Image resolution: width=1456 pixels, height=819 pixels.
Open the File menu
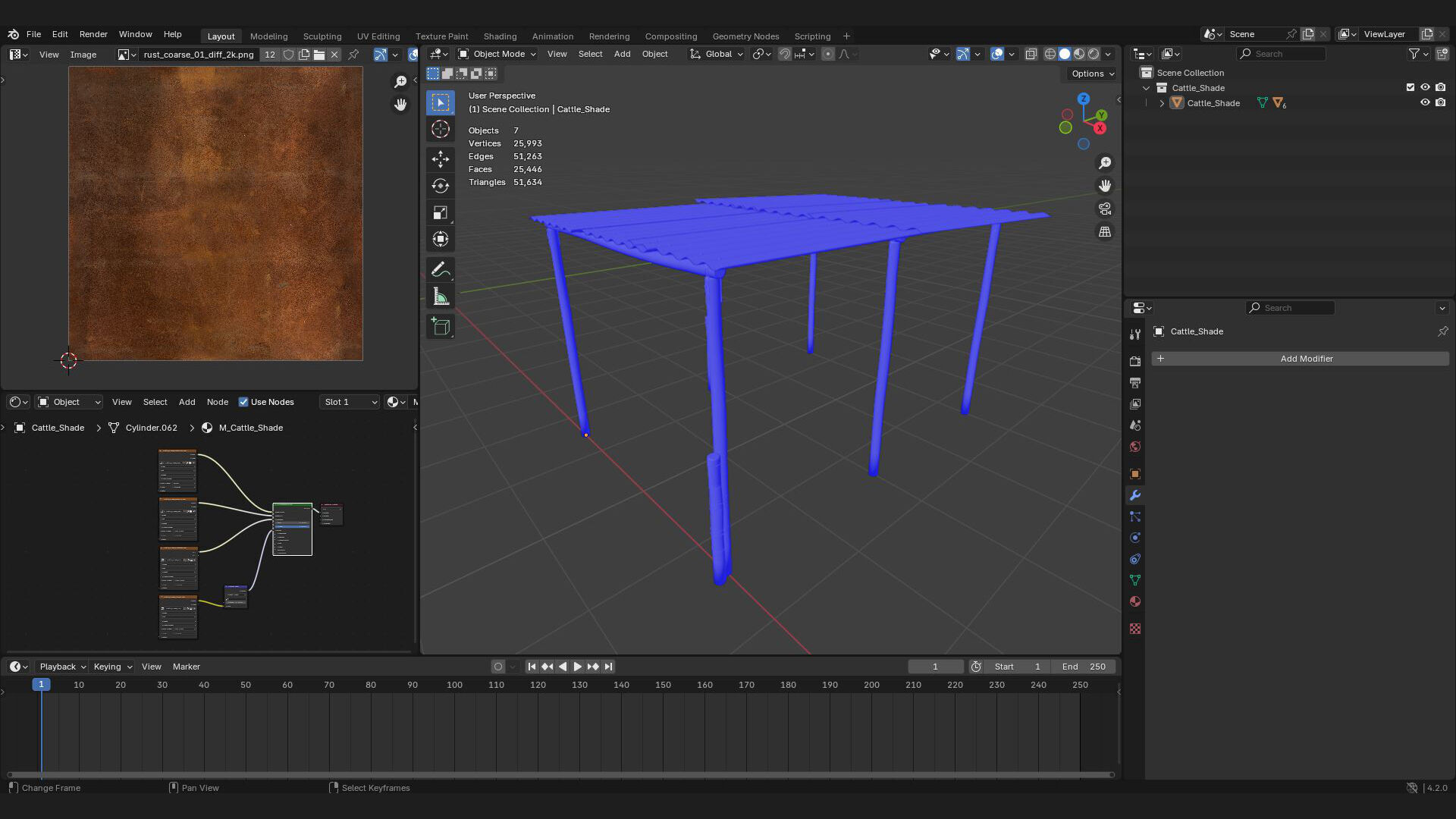[33, 34]
